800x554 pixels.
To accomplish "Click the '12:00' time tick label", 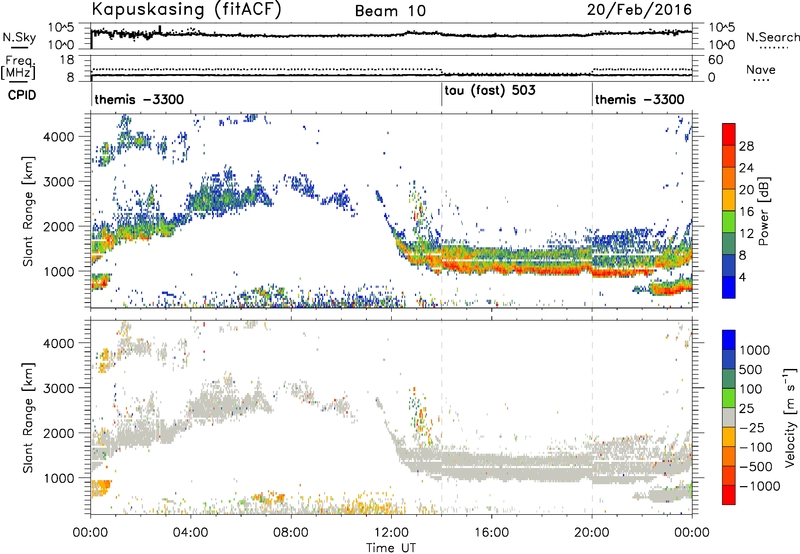I will pos(391,533).
